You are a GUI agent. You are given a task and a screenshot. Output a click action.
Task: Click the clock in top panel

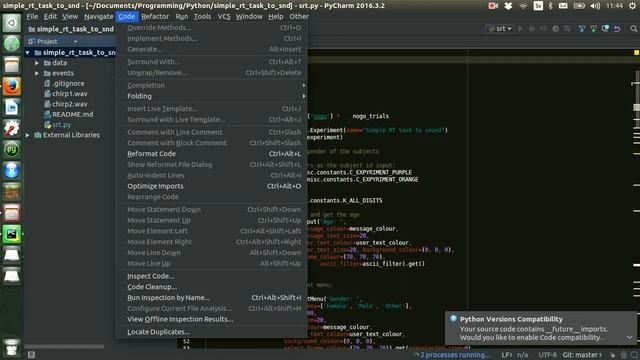point(614,6)
